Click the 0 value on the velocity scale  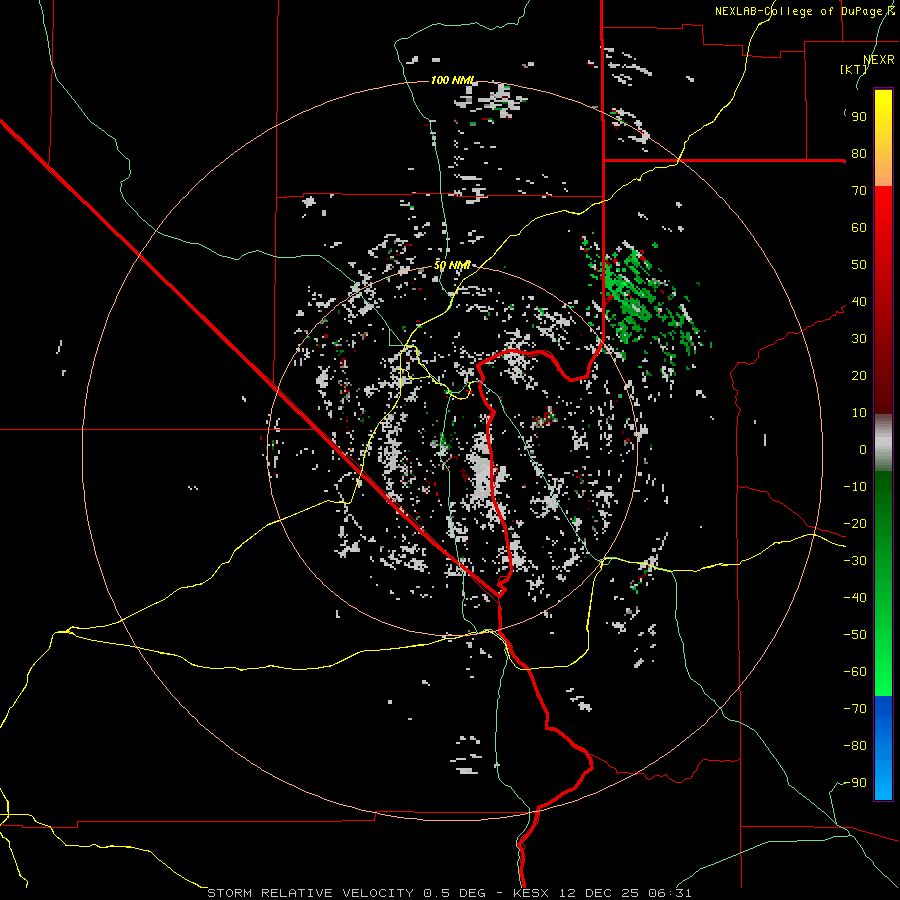[863, 450]
